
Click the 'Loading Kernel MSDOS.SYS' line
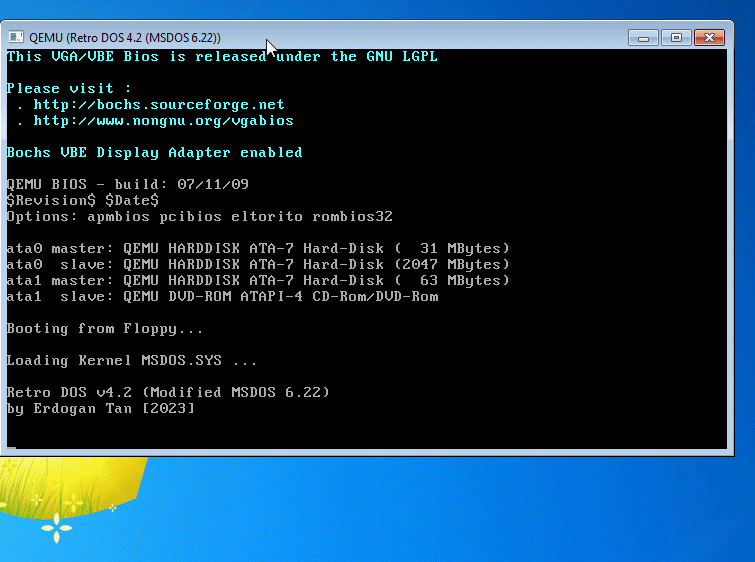point(132,361)
